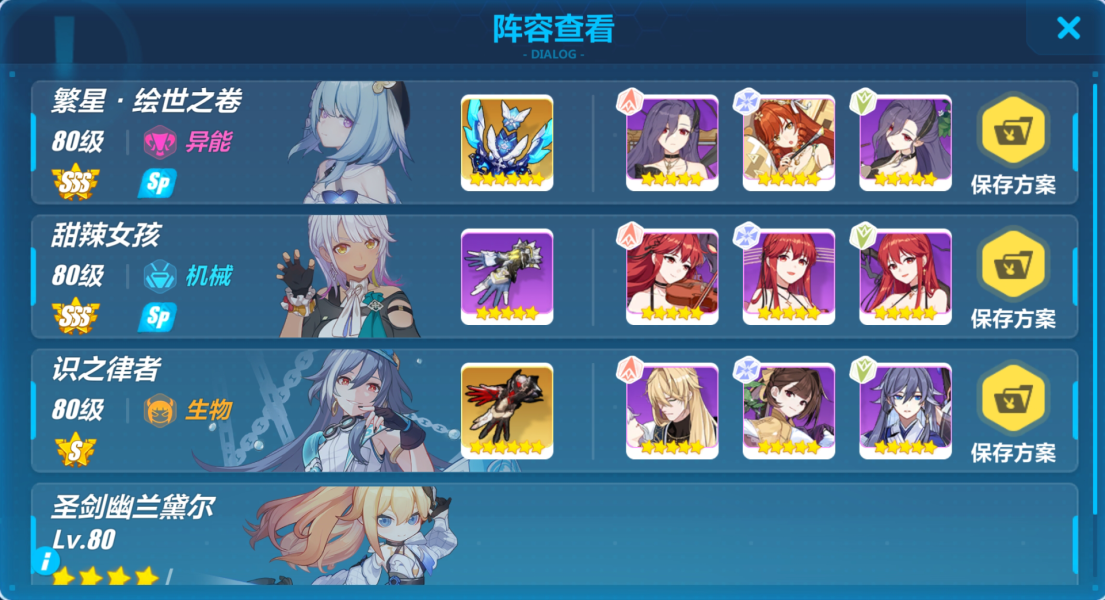
Task: Open the weapon icon for 繁星·绘世之卷
Action: (507, 143)
